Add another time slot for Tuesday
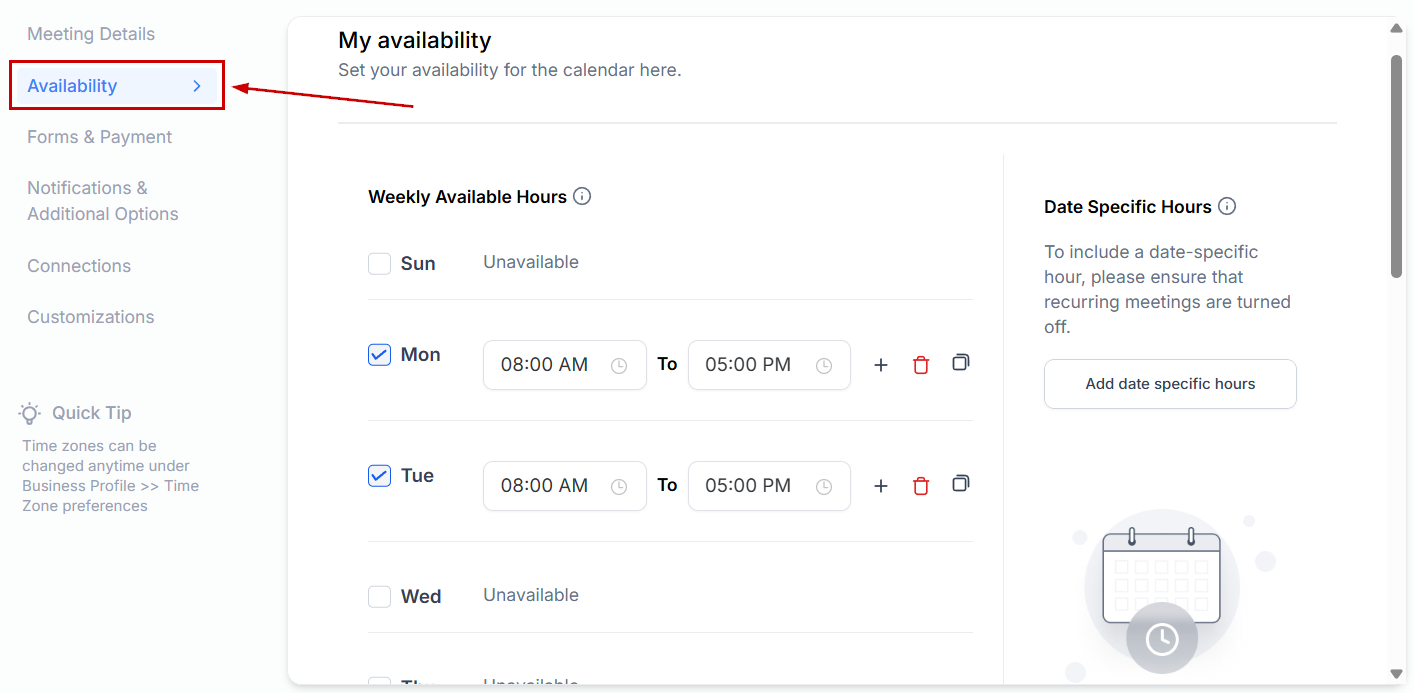The height and width of the screenshot is (693, 1414). pos(881,486)
